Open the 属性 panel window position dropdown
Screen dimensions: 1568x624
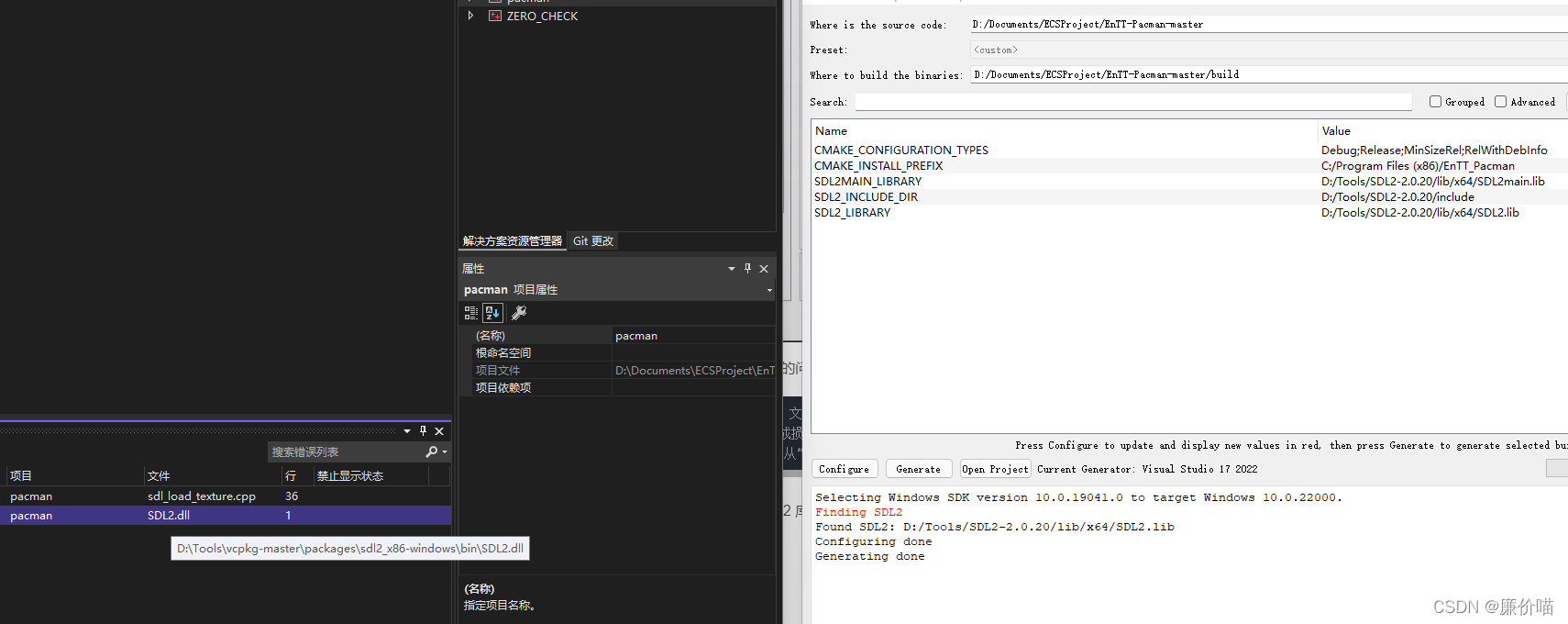tap(732, 269)
